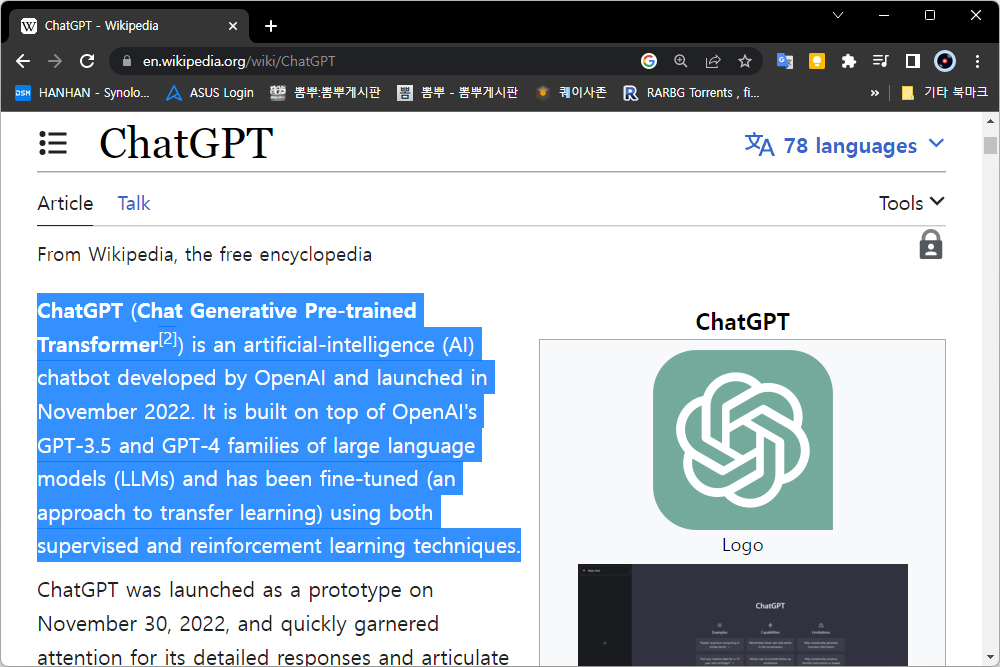
Task: Open the Chrome profile avatar
Action: pyautogui.click(x=945, y=61)
